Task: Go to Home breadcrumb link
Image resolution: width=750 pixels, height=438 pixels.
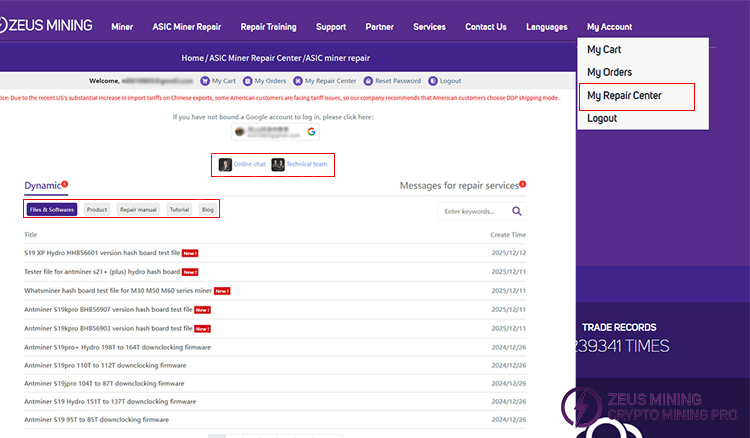Action: (x=192, y=58)
